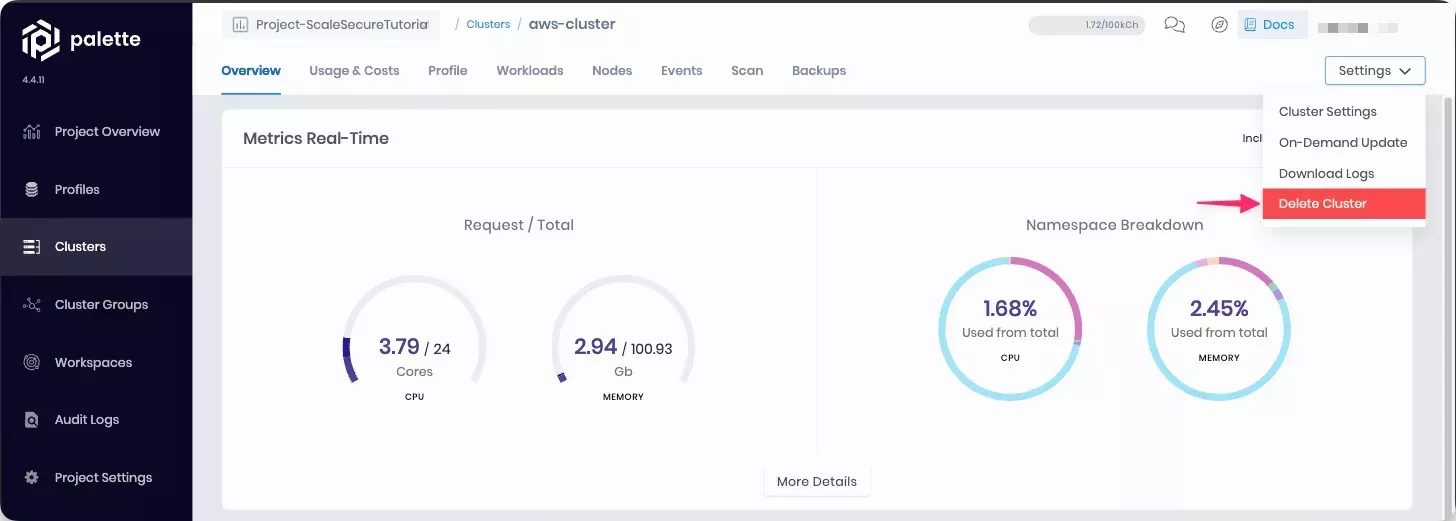
Task: Open the Docs button
Action: pyautogui.click(x=1272, y=25)
